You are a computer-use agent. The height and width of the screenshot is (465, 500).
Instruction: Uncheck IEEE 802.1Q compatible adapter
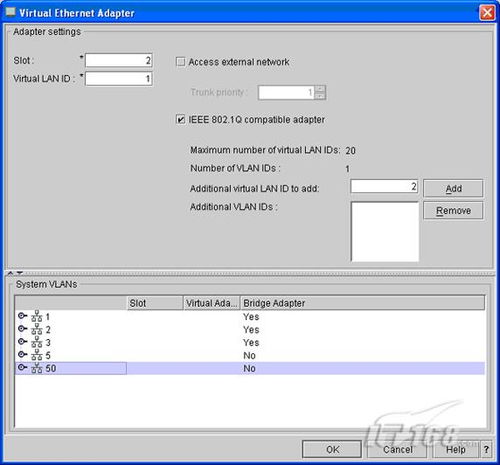pos(180,119)
